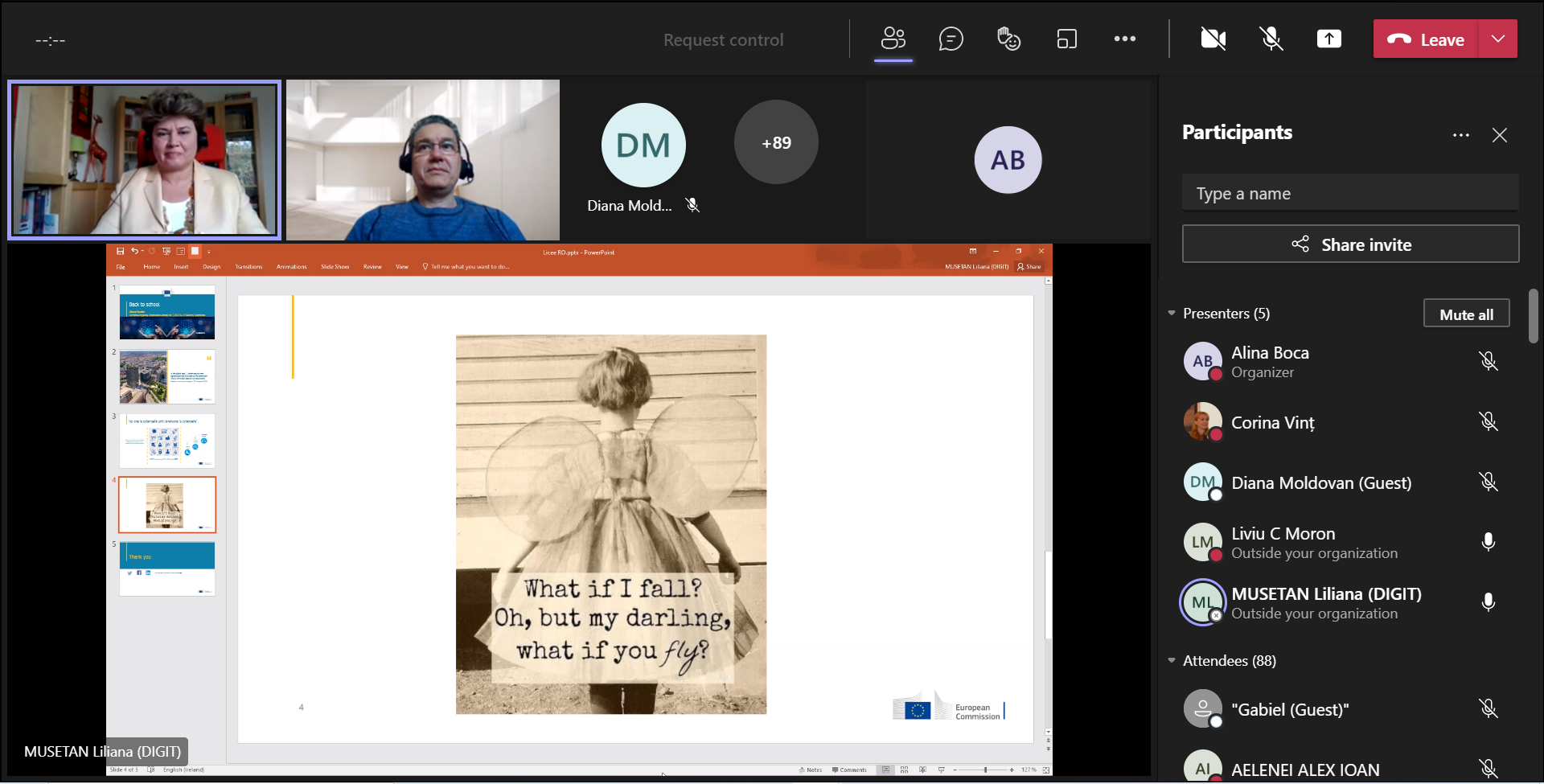
Task: Toggle the camera on
Action: [x=1213, y=39]
